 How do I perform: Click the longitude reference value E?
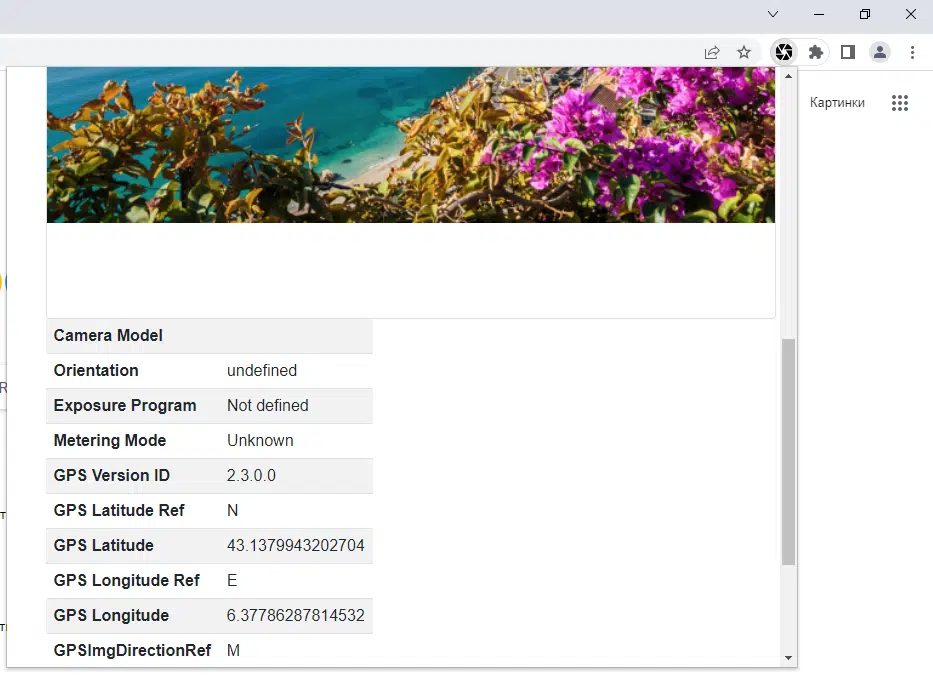click(232, 580)
